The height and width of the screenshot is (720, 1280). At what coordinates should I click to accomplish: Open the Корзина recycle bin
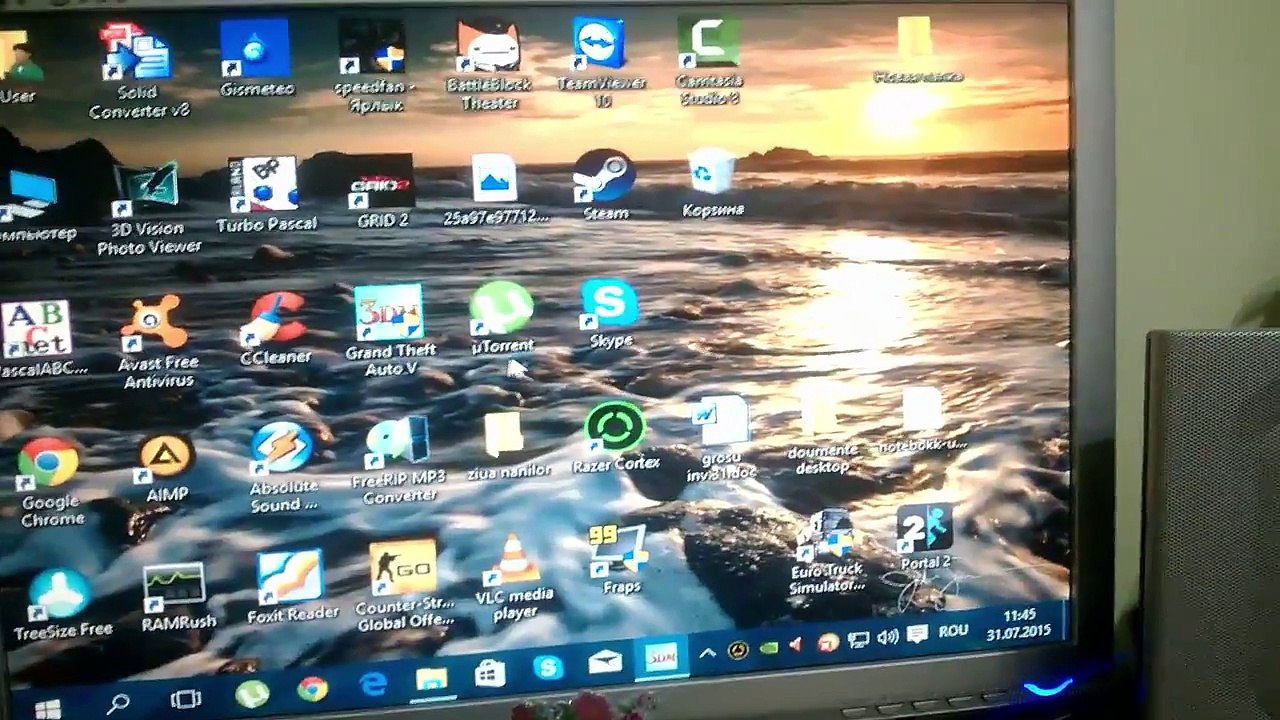(713, 184)
